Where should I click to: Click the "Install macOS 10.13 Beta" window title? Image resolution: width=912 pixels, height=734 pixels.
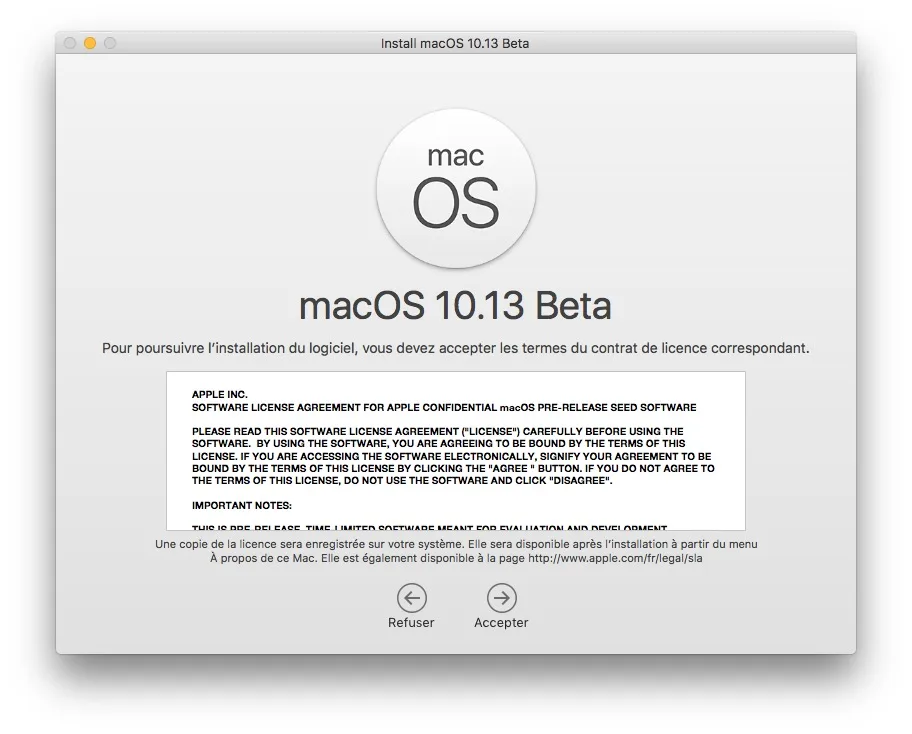[455, 44]
